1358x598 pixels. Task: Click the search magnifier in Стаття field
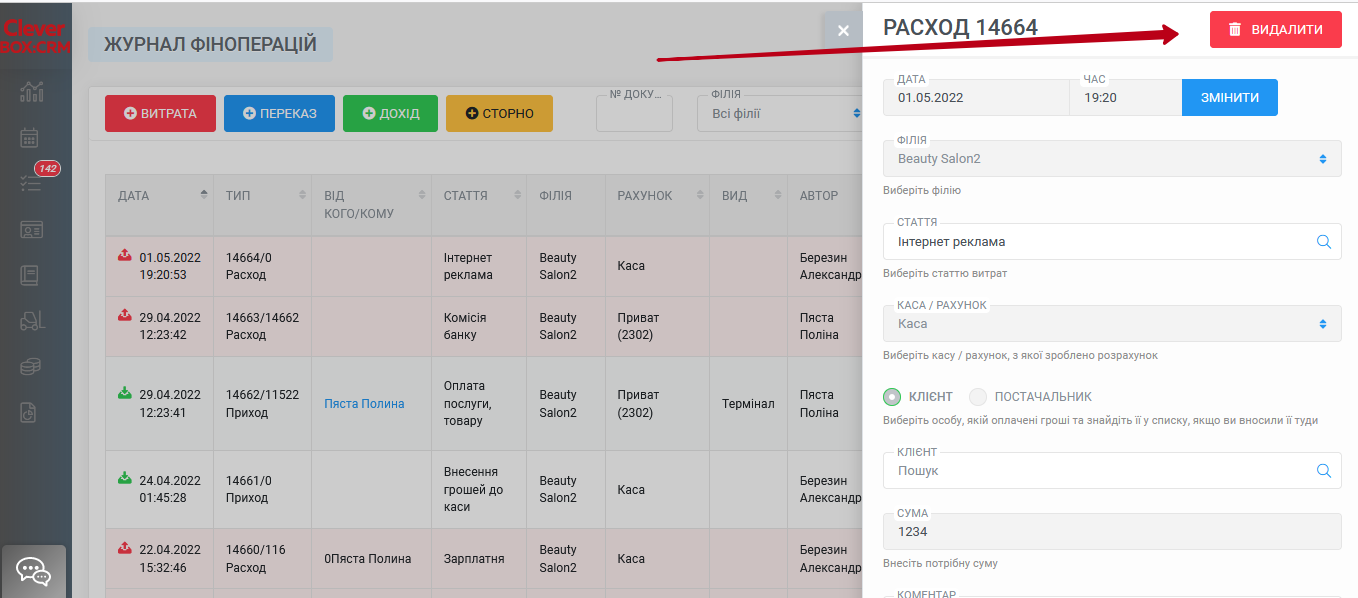tap(1324, 241)
